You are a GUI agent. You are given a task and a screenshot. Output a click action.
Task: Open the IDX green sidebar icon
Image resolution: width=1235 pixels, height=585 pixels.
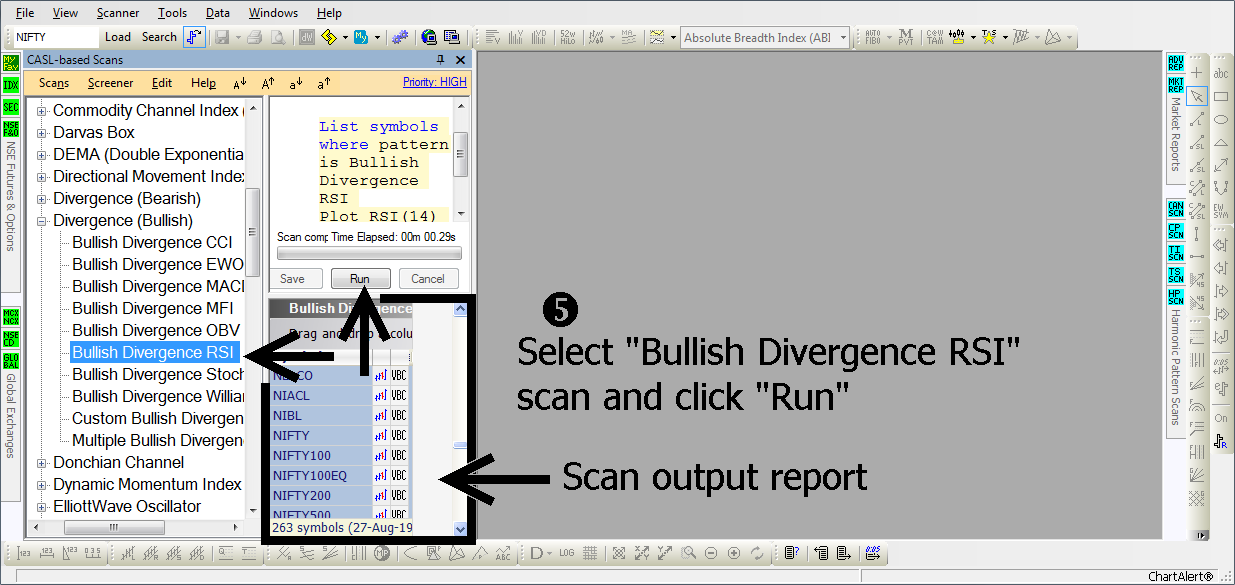pos(11,85)
